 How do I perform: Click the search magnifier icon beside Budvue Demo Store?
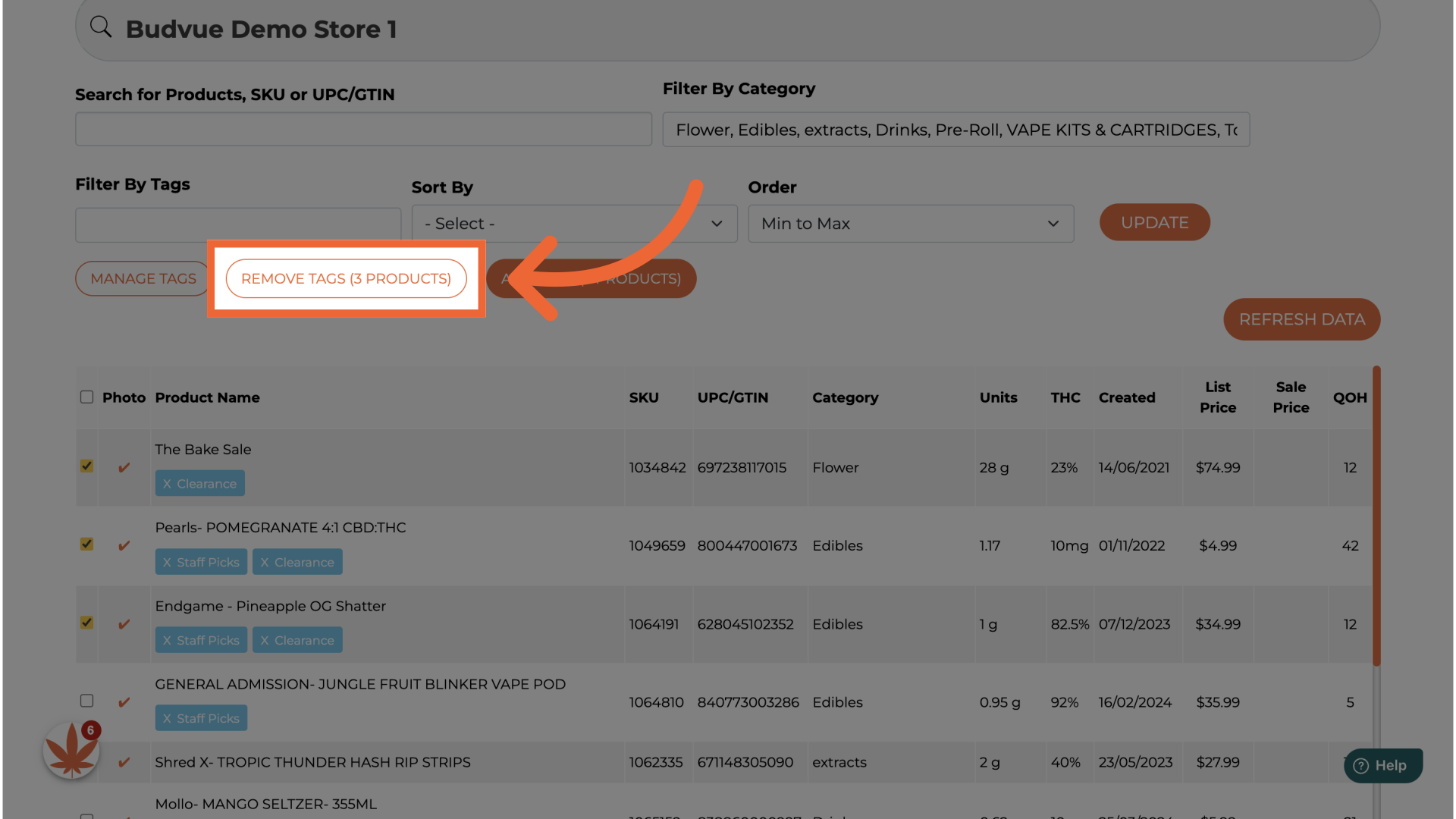point(101,27)
